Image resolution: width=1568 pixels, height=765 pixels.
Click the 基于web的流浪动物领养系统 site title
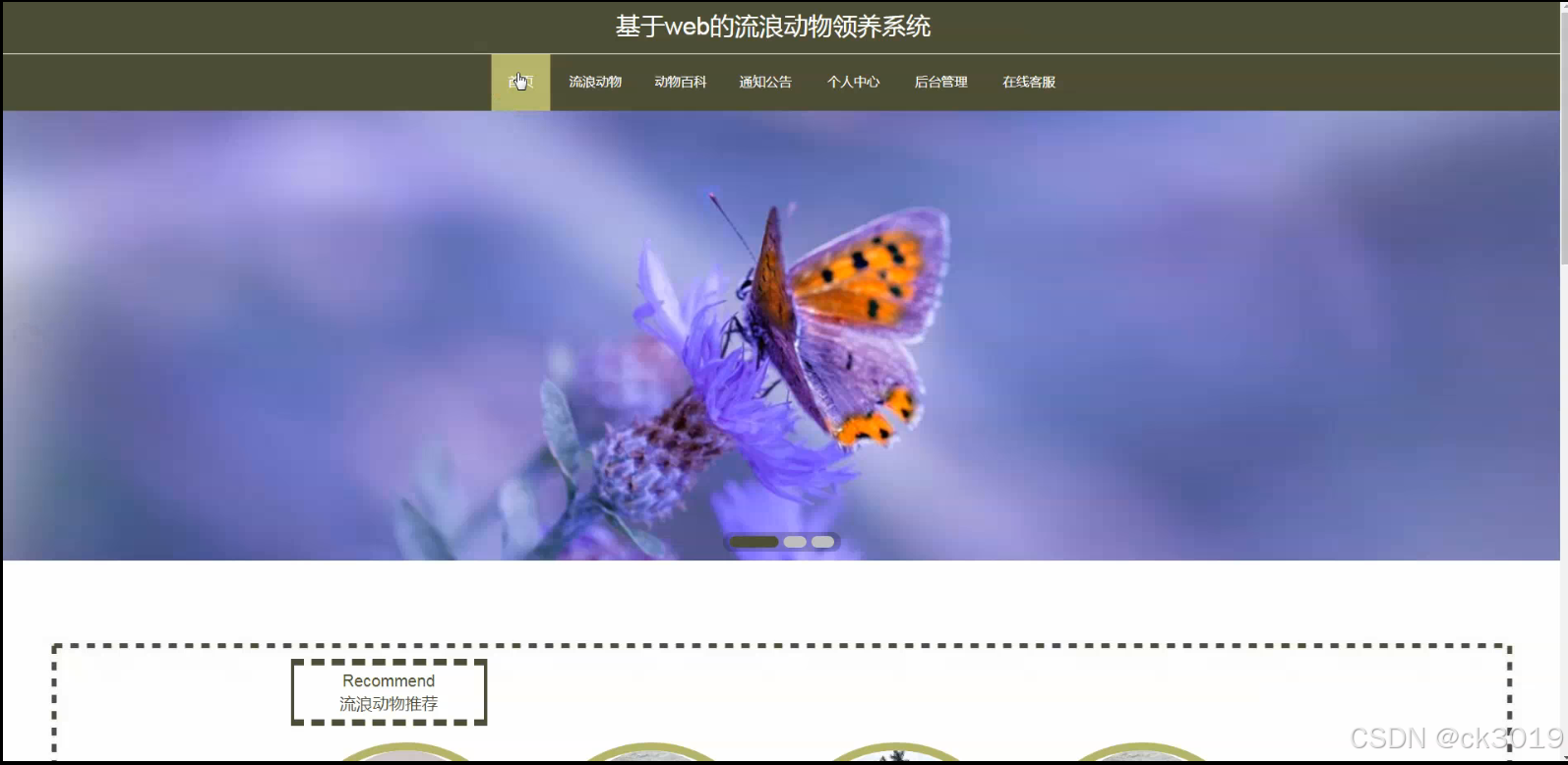[x=773, y=27]
